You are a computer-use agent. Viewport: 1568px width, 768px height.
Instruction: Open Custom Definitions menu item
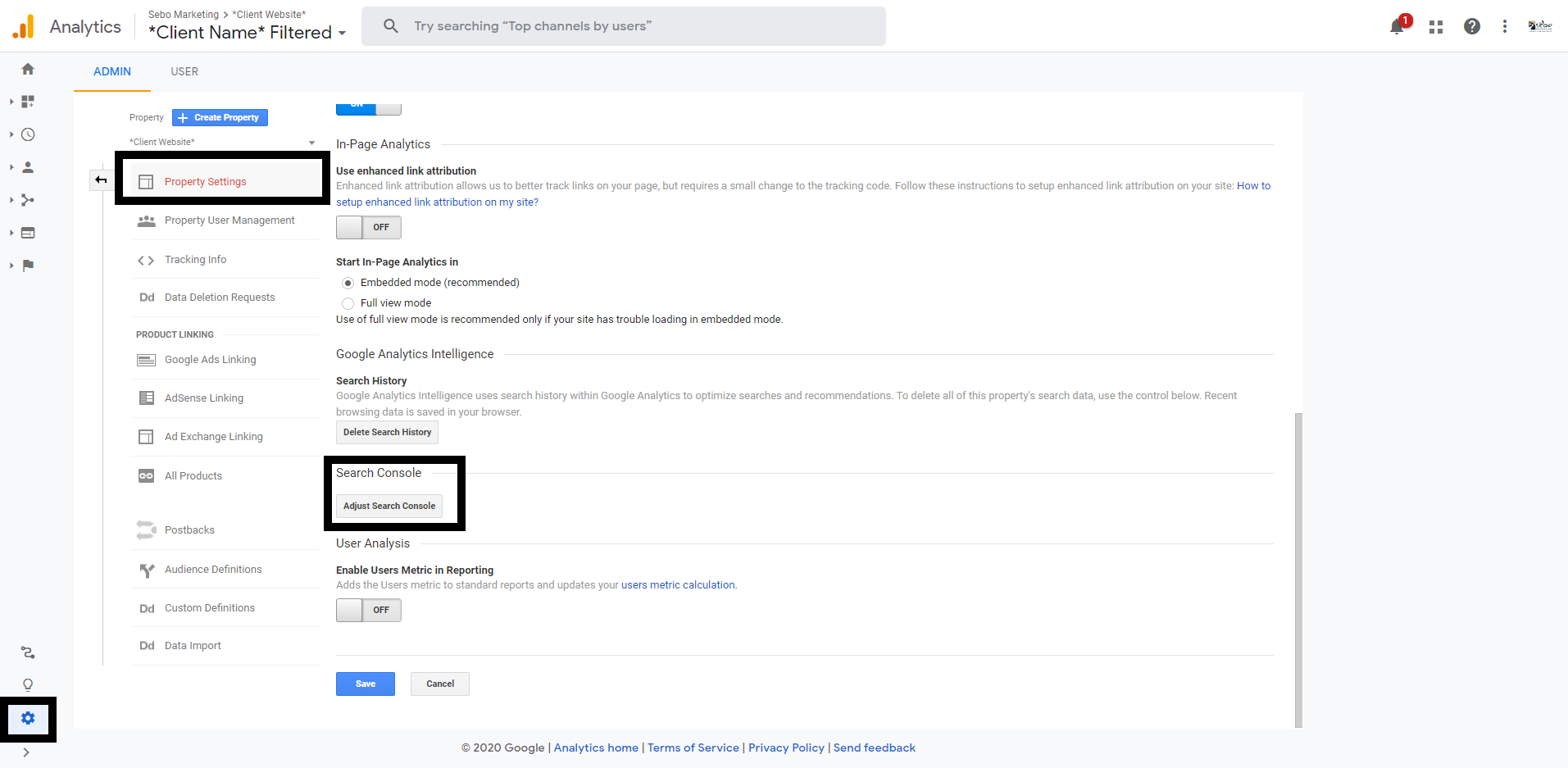(225, 608)
